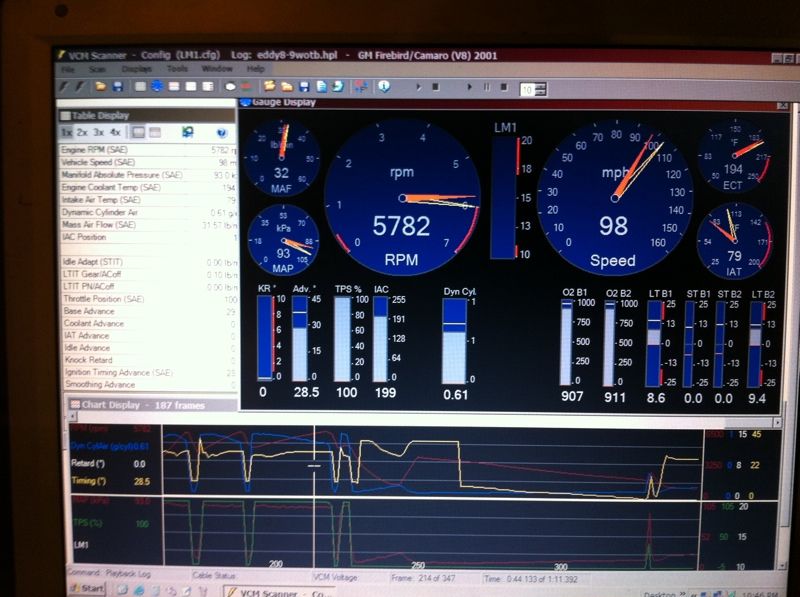The image size is (800, 597).
Task: Click the chart horizontal scrollbar right arrow
Action: [x=777, y=422]
